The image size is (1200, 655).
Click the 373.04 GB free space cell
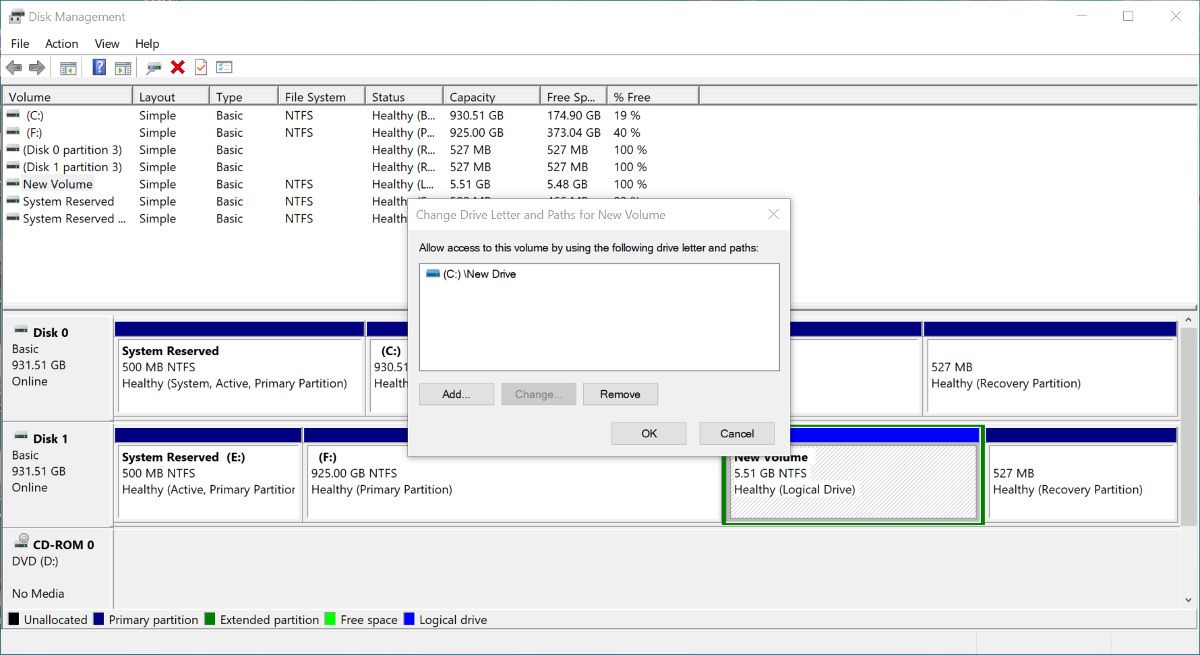pyautogui.click(x=574, y=133)
